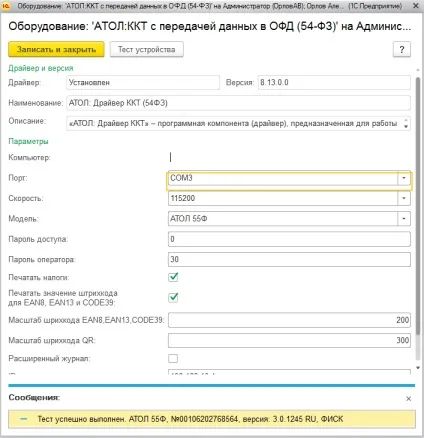Viewport: 424px width, 438px height.
Task: Close the equipment settings window
Action: coord(416,6)
